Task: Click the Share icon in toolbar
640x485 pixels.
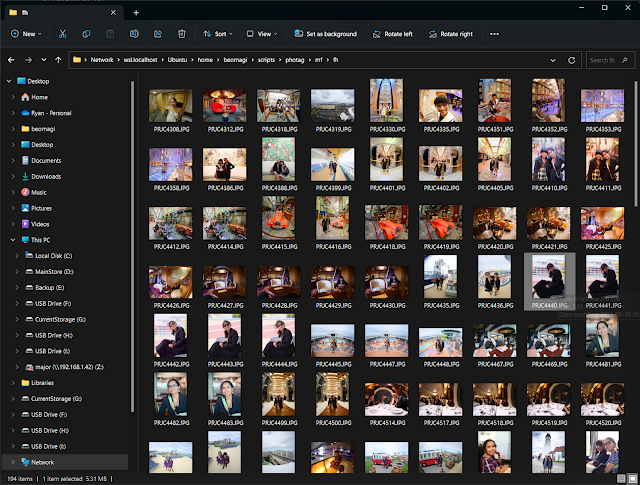Action: click(x=158, y=34)
